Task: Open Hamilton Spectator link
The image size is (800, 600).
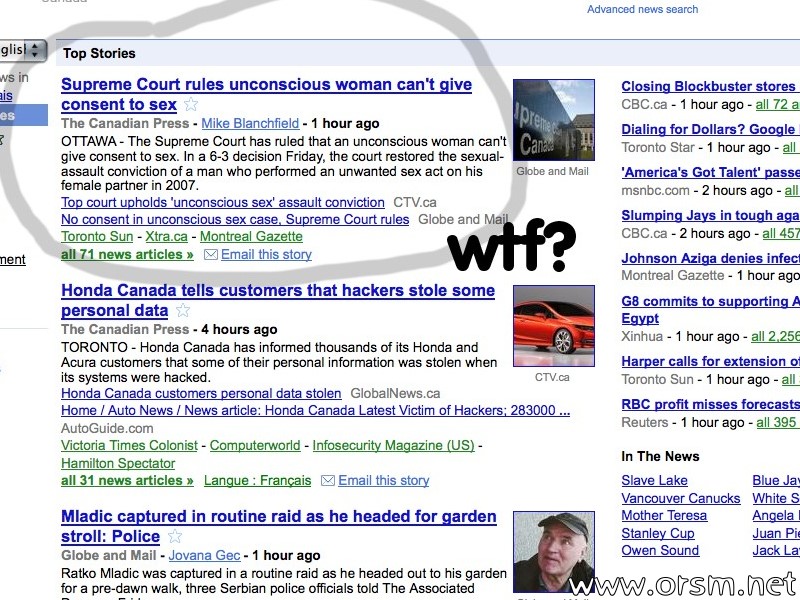Action: pos(118,463)
